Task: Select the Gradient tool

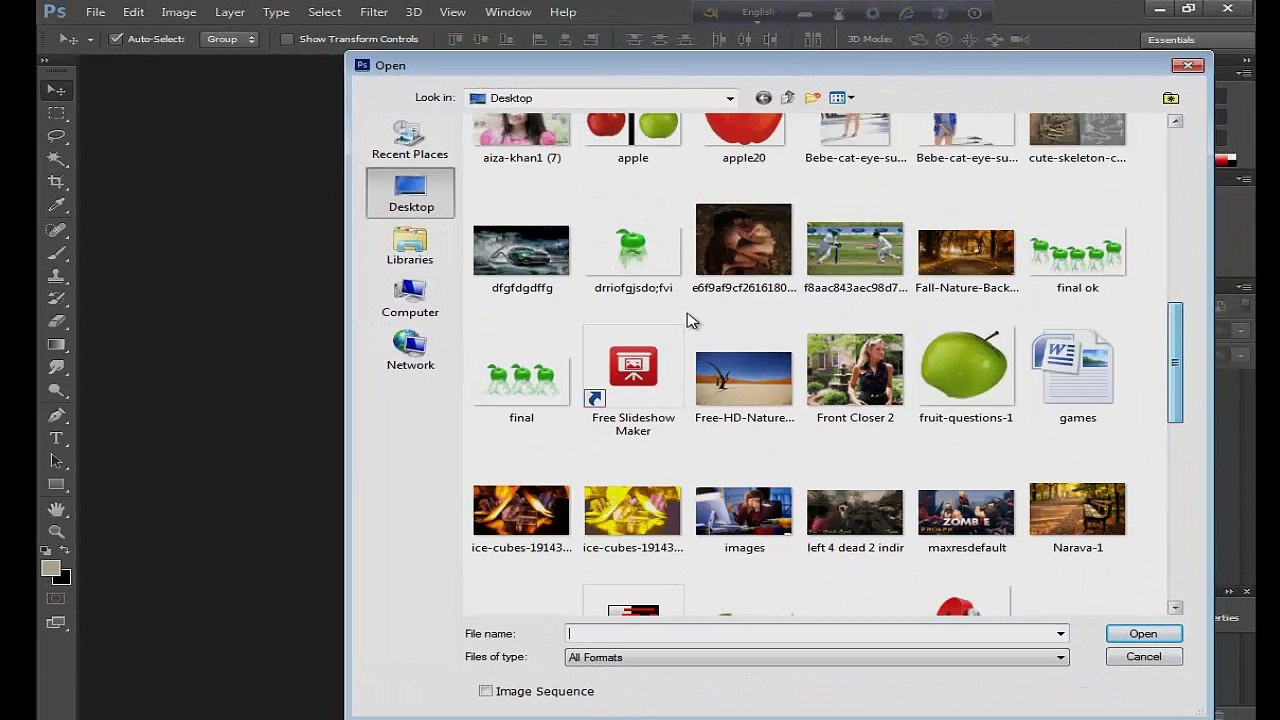Action: 57,344
